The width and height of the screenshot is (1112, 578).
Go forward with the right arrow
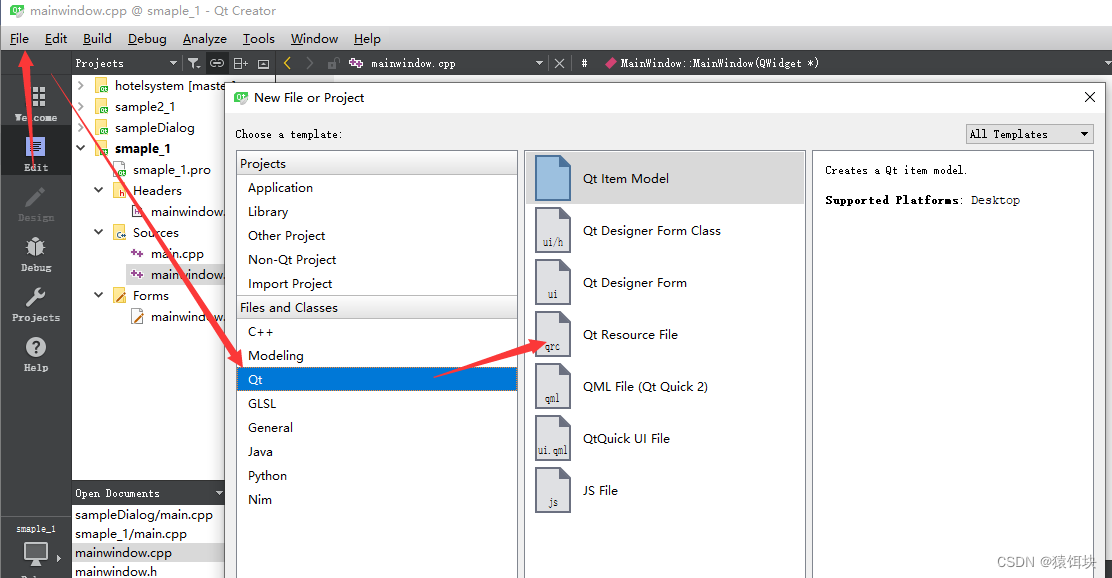click(309, 63)
